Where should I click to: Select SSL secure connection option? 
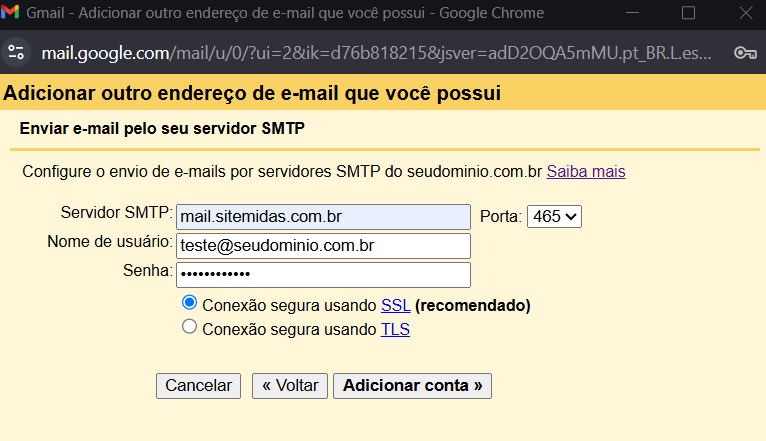click(x=190, y=303)
